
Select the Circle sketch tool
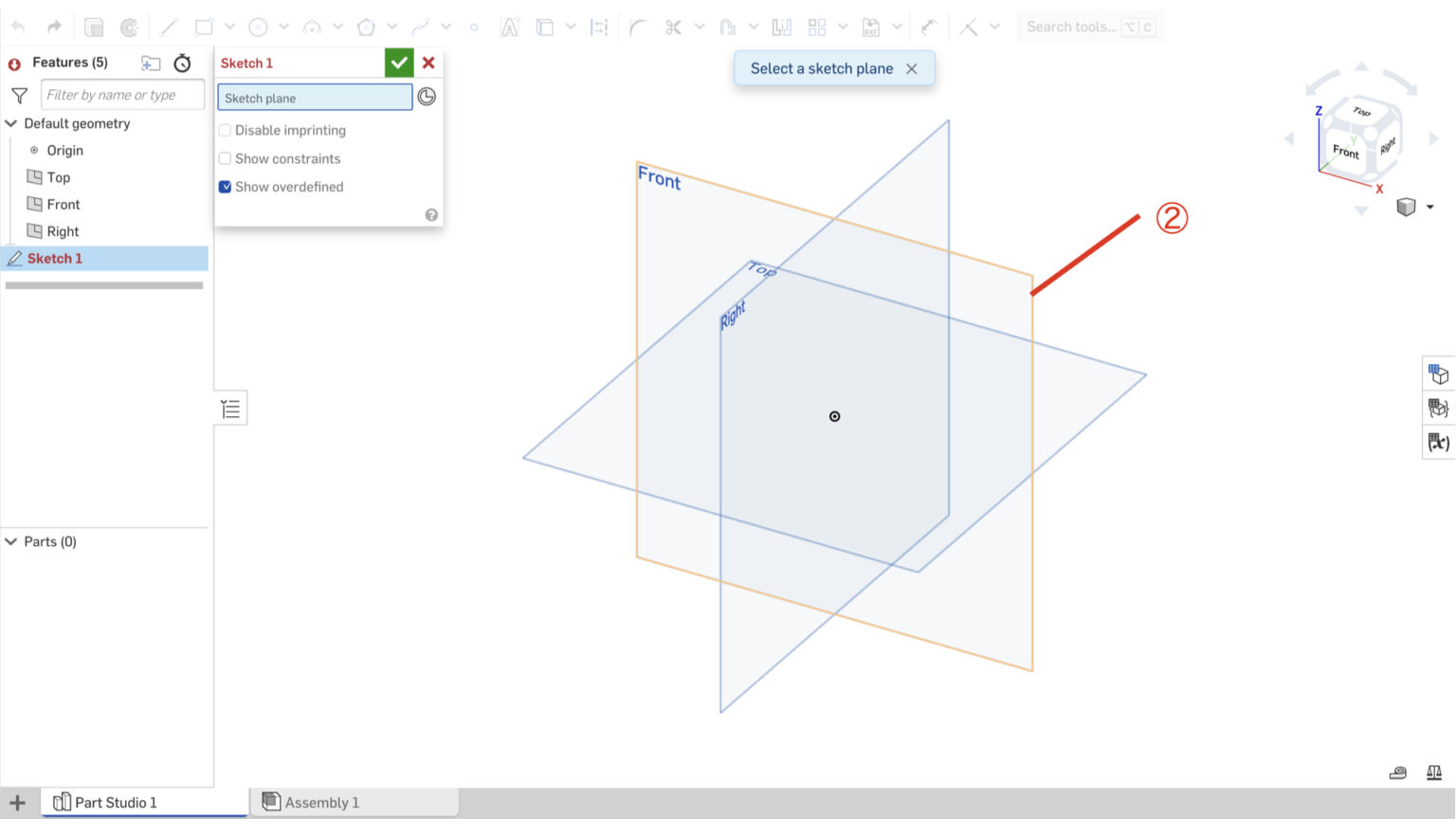(x=258, y=27)
